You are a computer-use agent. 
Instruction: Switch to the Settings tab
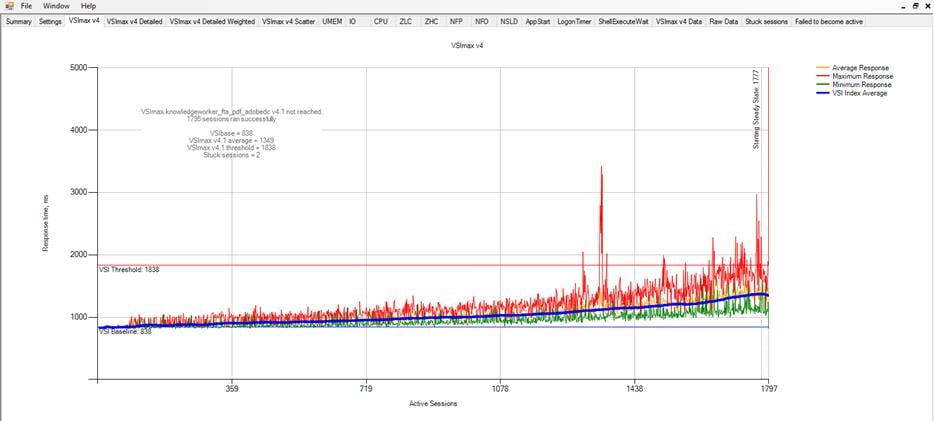click(50, 21)
